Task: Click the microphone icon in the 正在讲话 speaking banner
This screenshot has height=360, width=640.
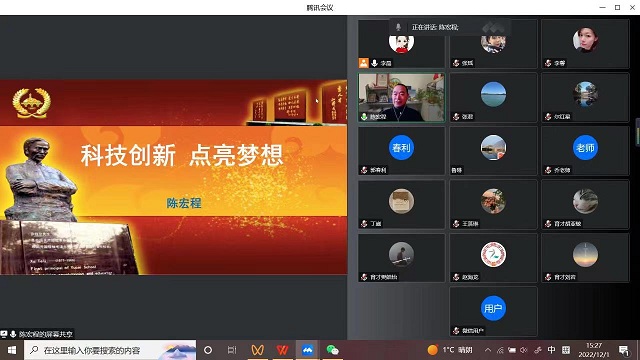Action: click(x=398, y=27)
